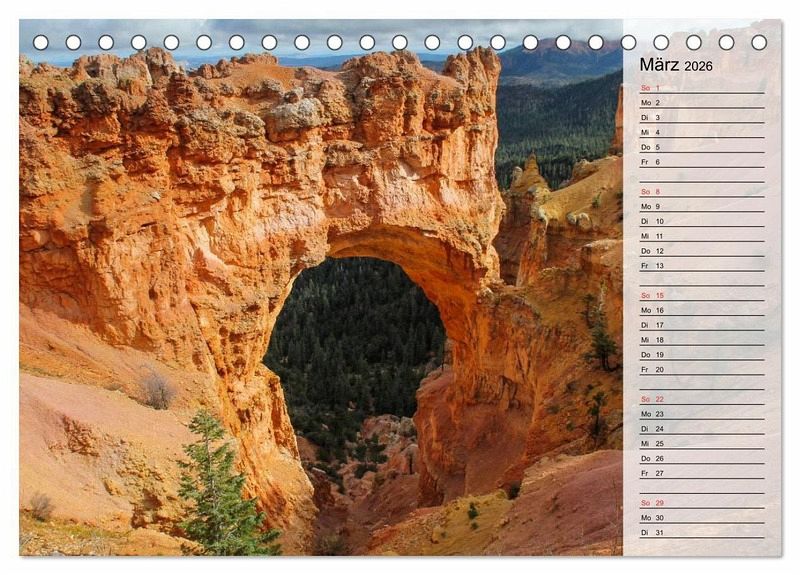Choose the "Mi 4" date row
This screenshot has height=575, width=800.
click(702, 132)
